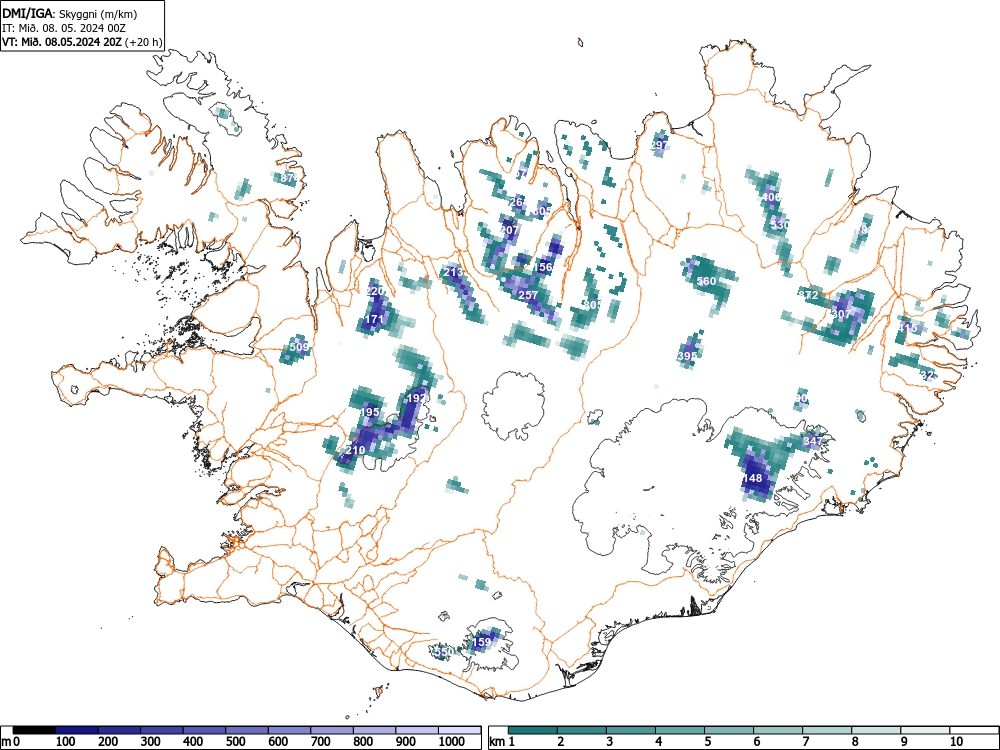
Task: Click the 100 label in the meter legend
Action: (65, 742)
